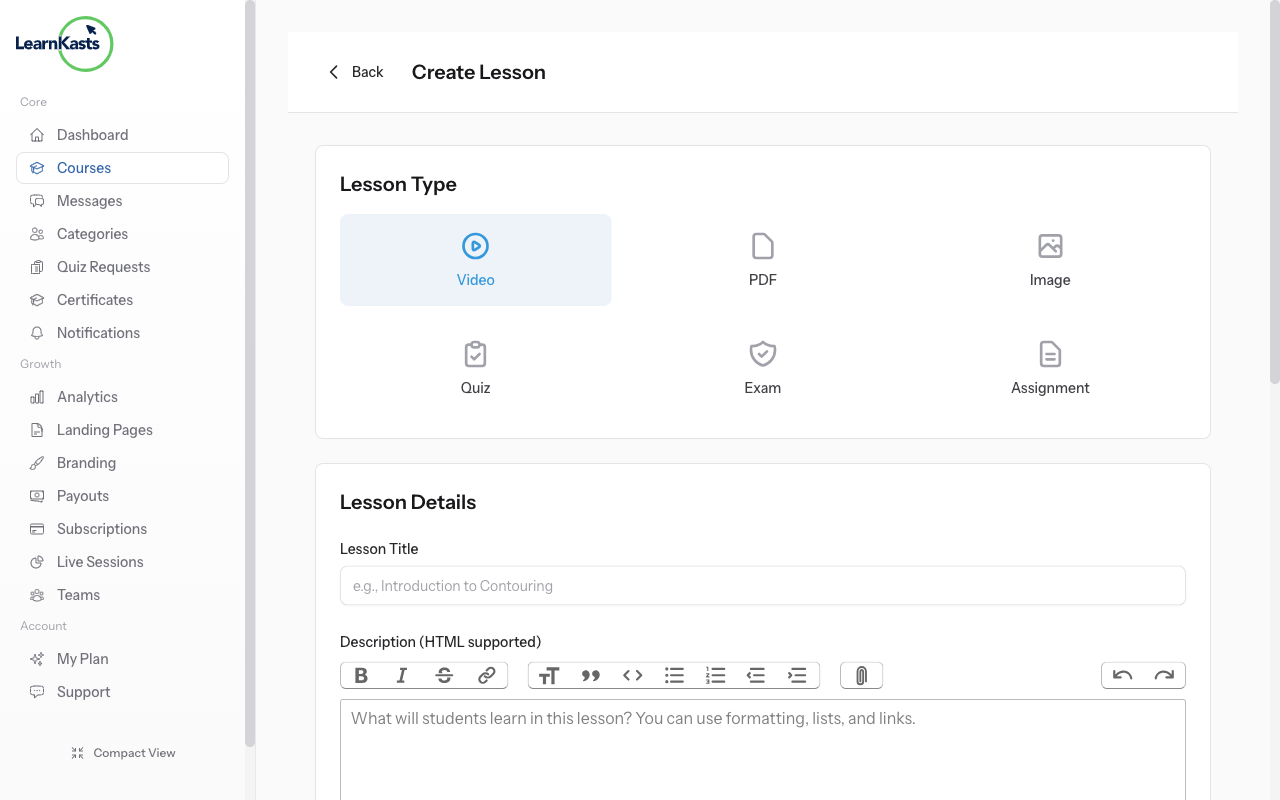Insert a blockquote
This screenshot has height=800, width=1280.
(590, 675)
